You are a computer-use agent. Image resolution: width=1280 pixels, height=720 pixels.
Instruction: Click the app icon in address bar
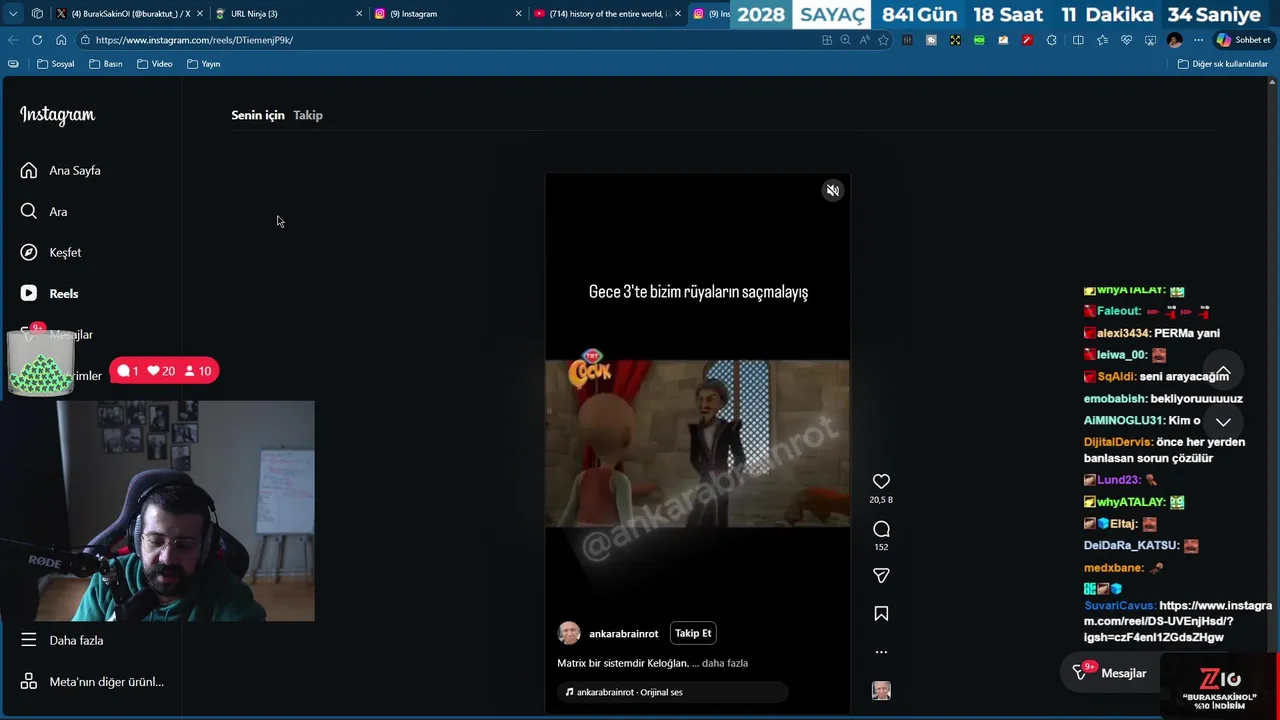point(827,40)
